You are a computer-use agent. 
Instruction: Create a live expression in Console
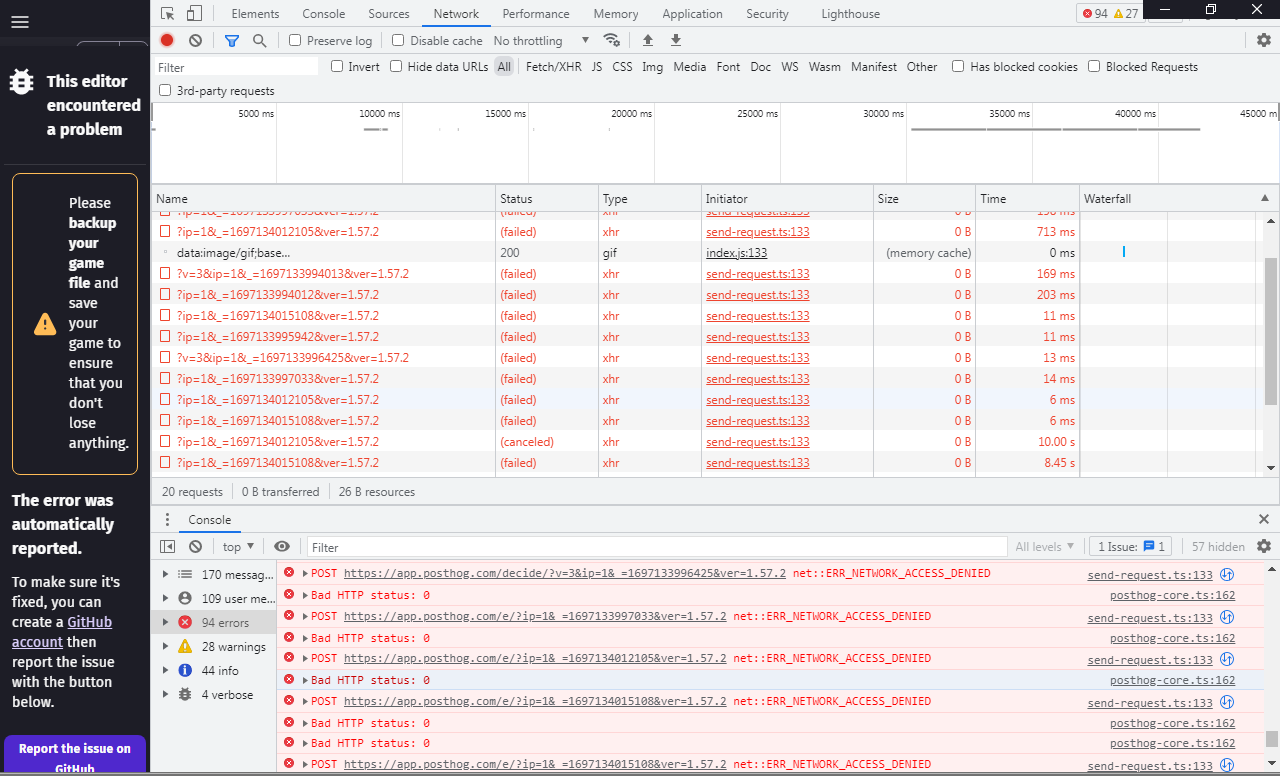(282, 546)
